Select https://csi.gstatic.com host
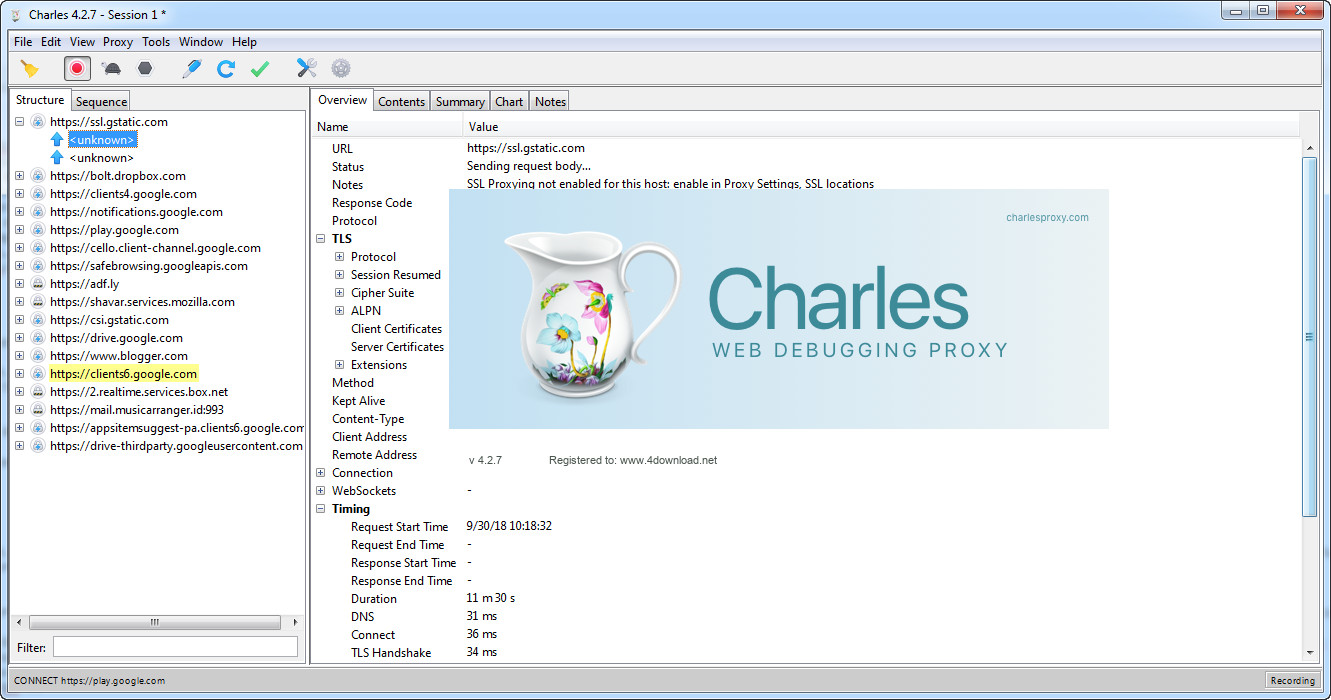 coord(109,320)
